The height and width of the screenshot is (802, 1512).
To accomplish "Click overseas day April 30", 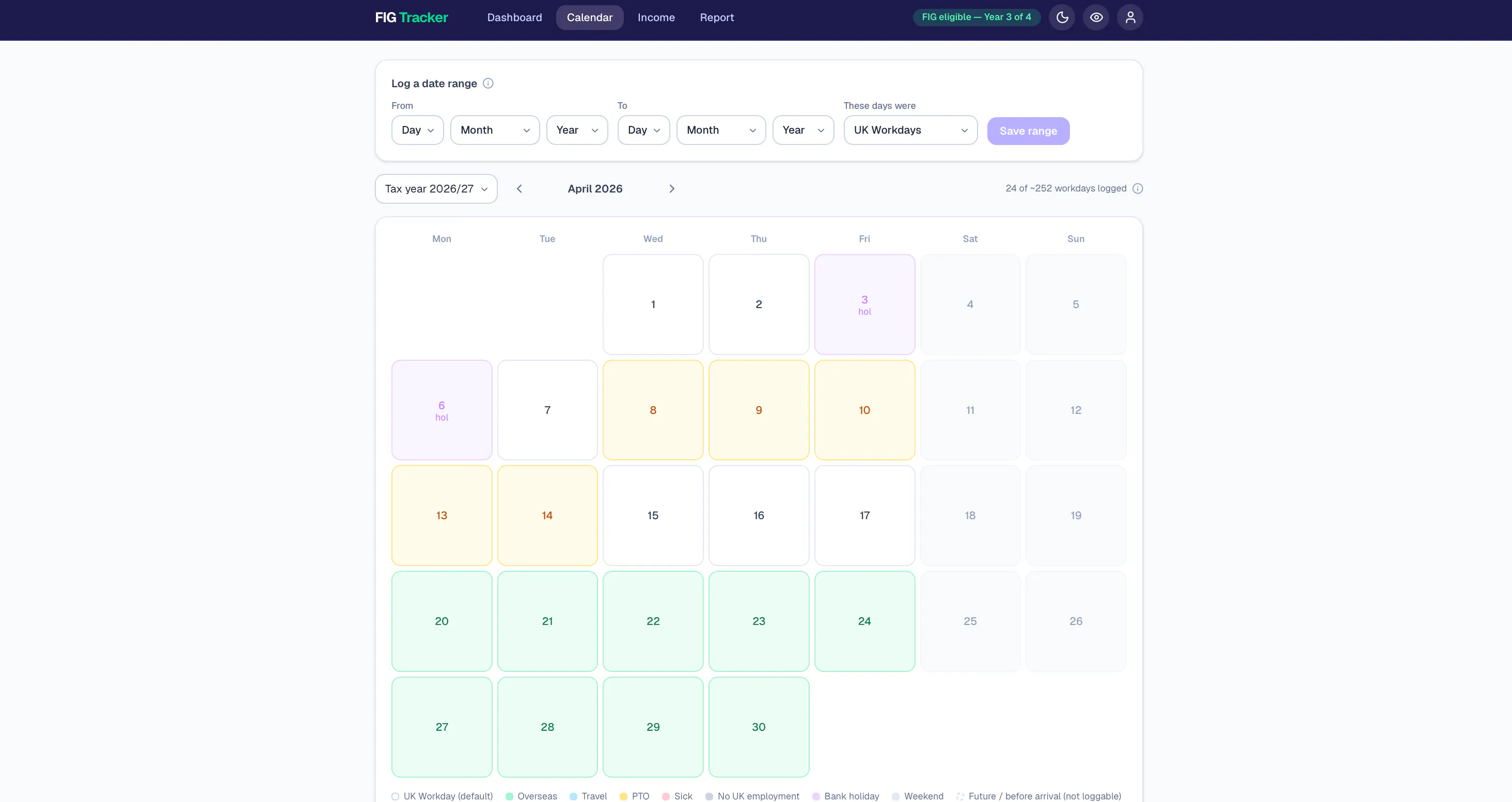I will coord(759,727).
